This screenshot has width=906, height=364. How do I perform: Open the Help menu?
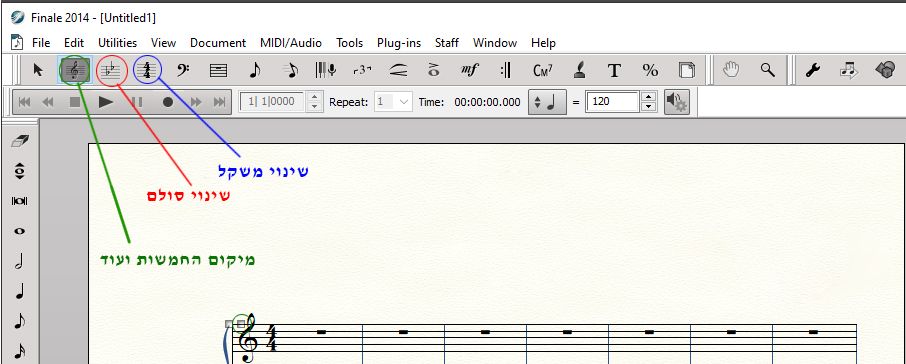click(x=543, y=43)
